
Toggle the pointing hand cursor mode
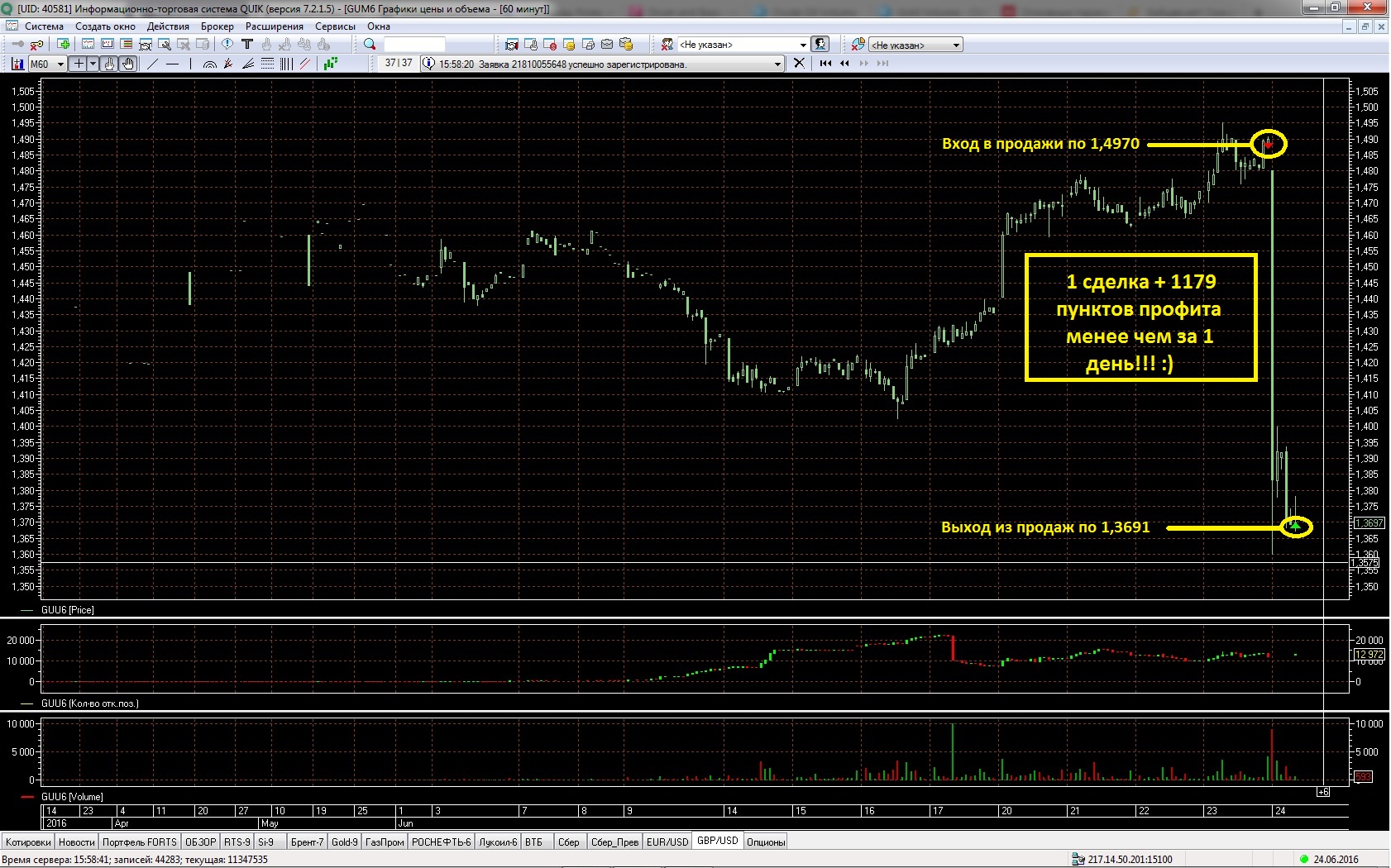[x=109, y=64]
